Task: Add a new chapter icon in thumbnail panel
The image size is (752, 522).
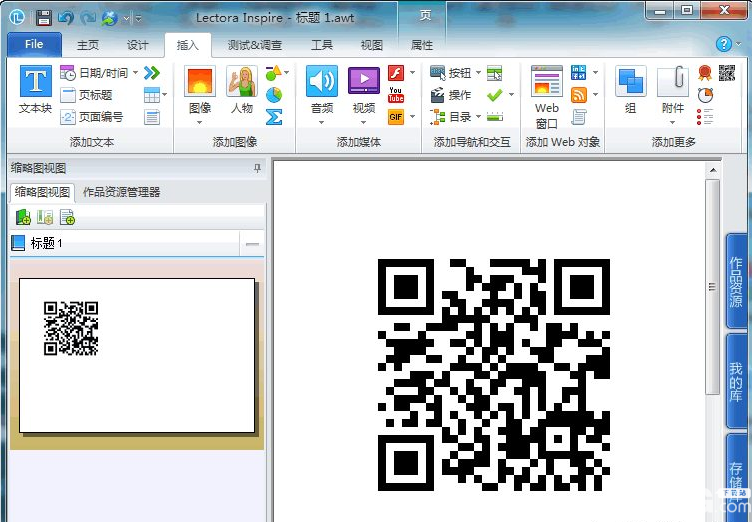Action: 23,217
